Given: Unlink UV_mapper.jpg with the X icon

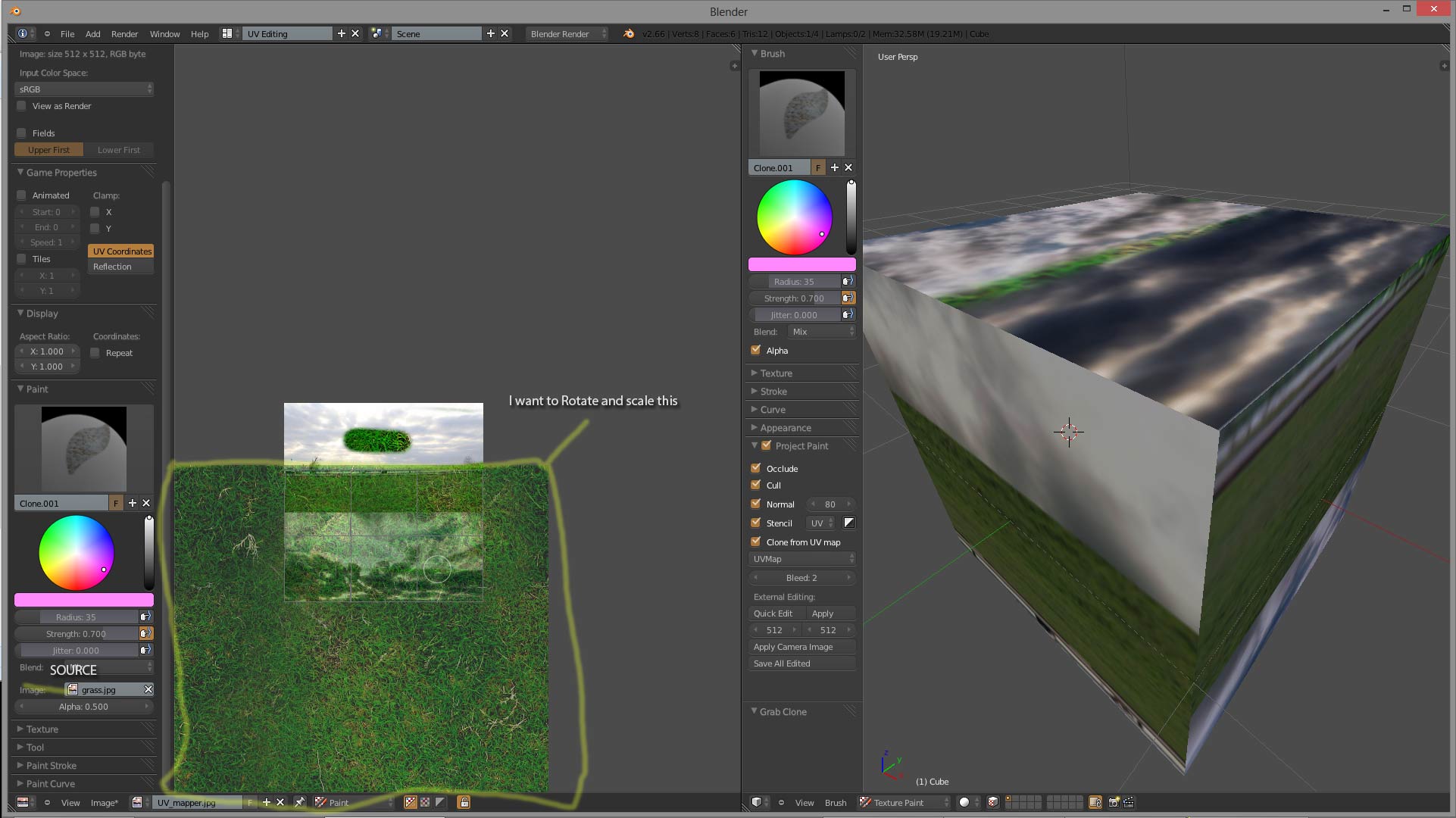Looking at the screenshot, I should pos(280,802).
